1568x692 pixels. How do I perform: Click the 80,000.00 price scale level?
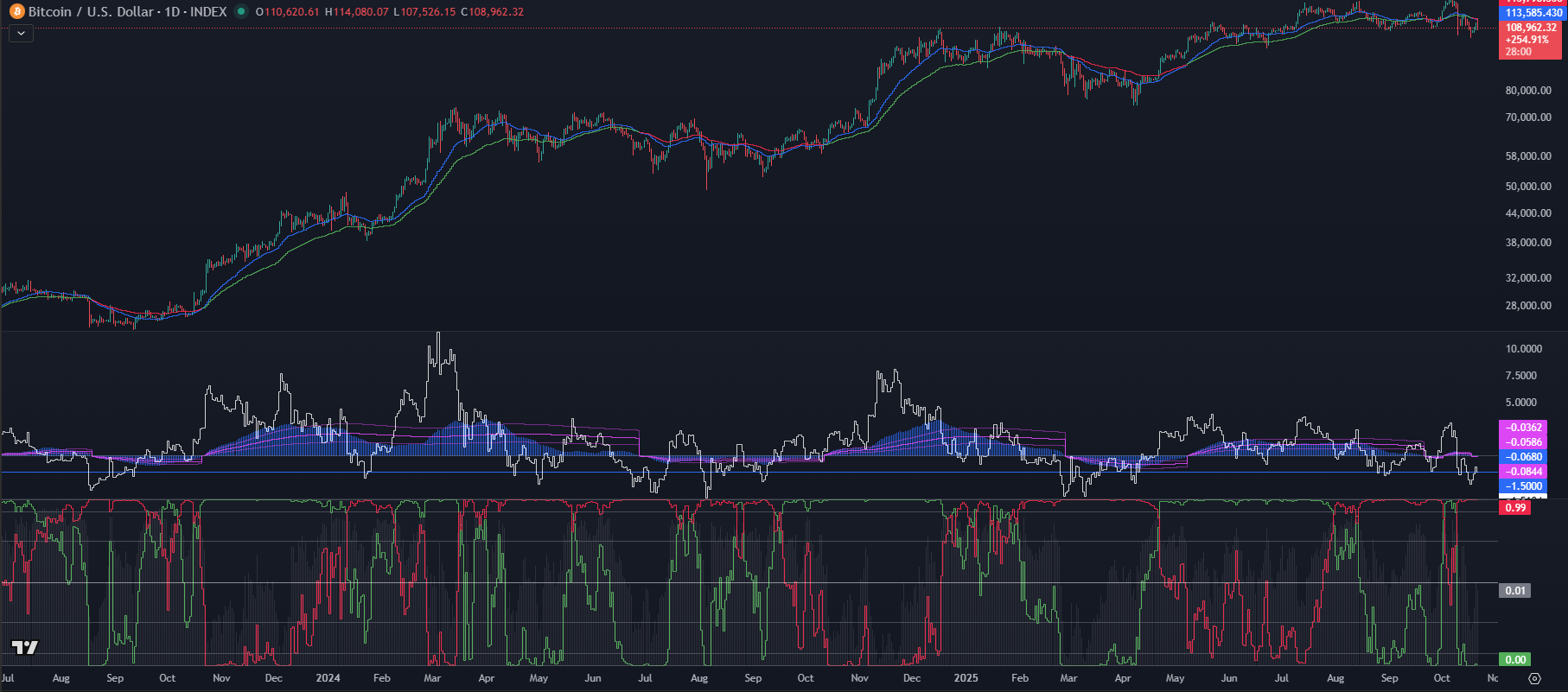coord(1528,91)
